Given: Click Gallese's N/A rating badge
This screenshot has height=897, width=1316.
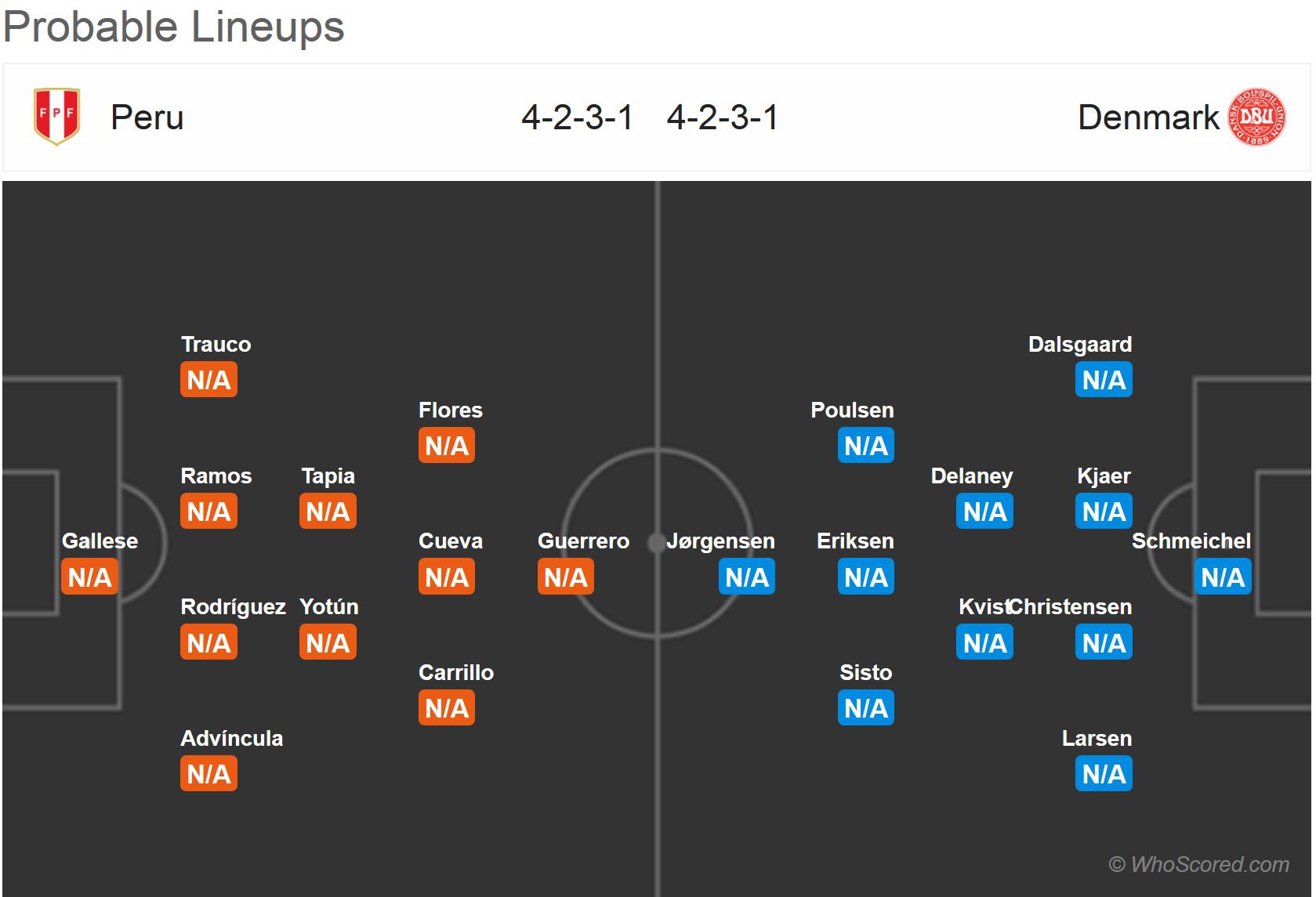Looking at the screenshot, I should (x=89, y=577).
